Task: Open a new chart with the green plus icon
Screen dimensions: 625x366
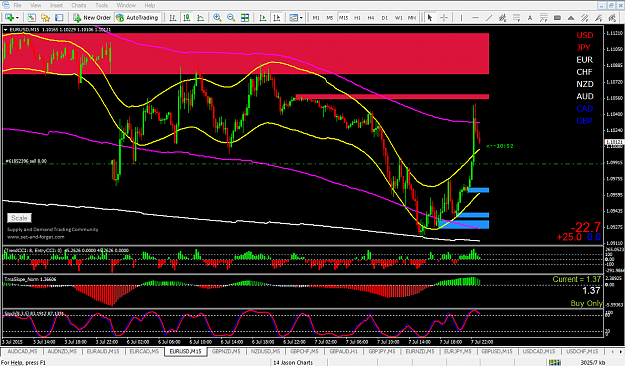Action: pos(9,18)
